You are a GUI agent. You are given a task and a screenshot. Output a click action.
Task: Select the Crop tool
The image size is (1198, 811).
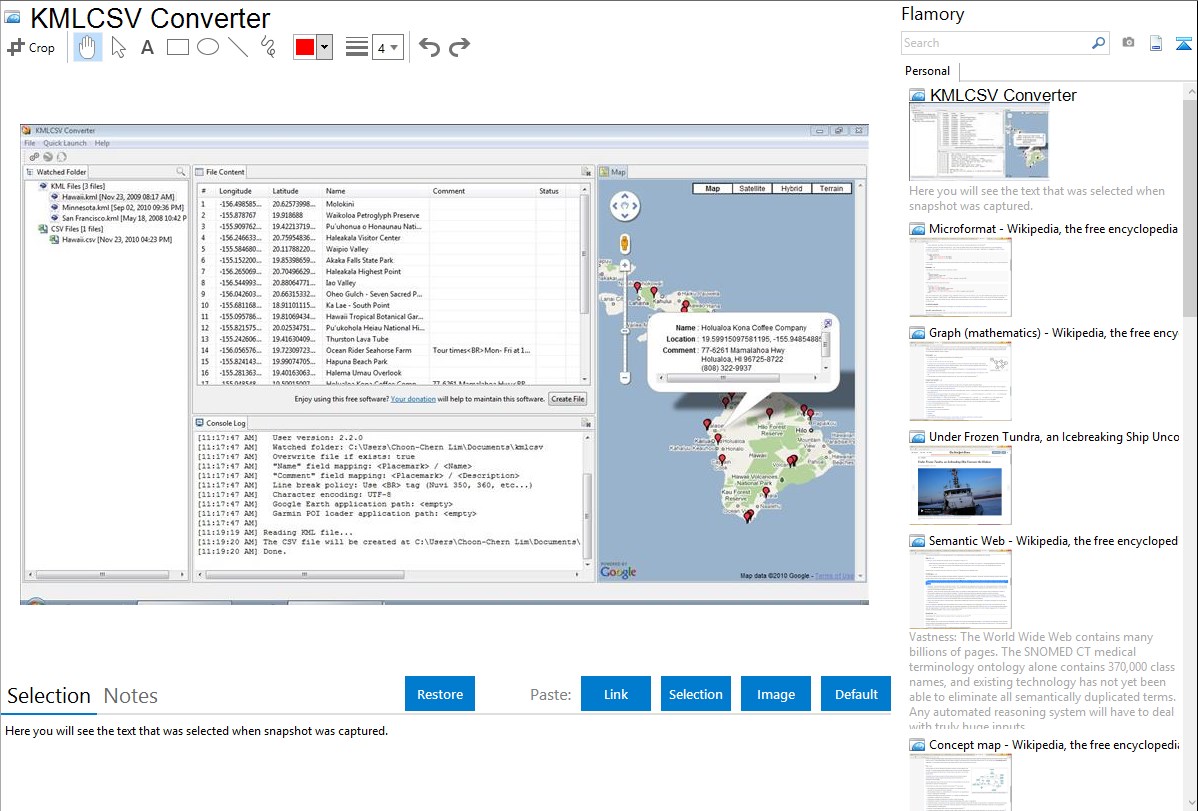31,47
